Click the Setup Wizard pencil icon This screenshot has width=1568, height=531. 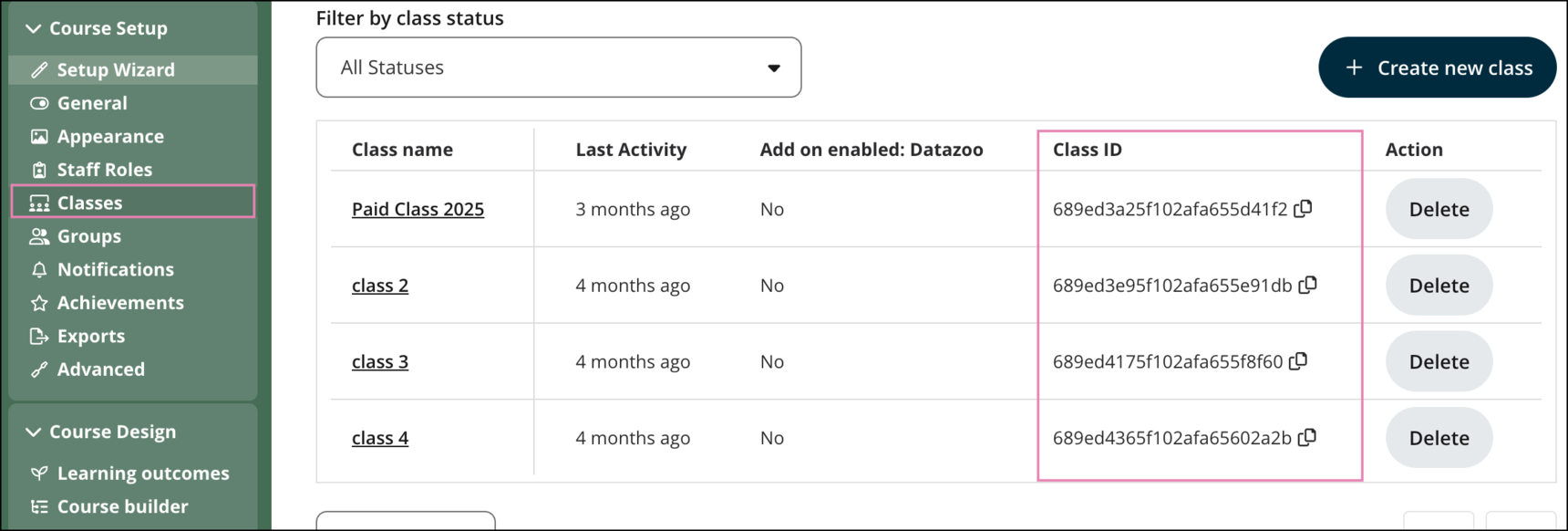coord(39,70)
